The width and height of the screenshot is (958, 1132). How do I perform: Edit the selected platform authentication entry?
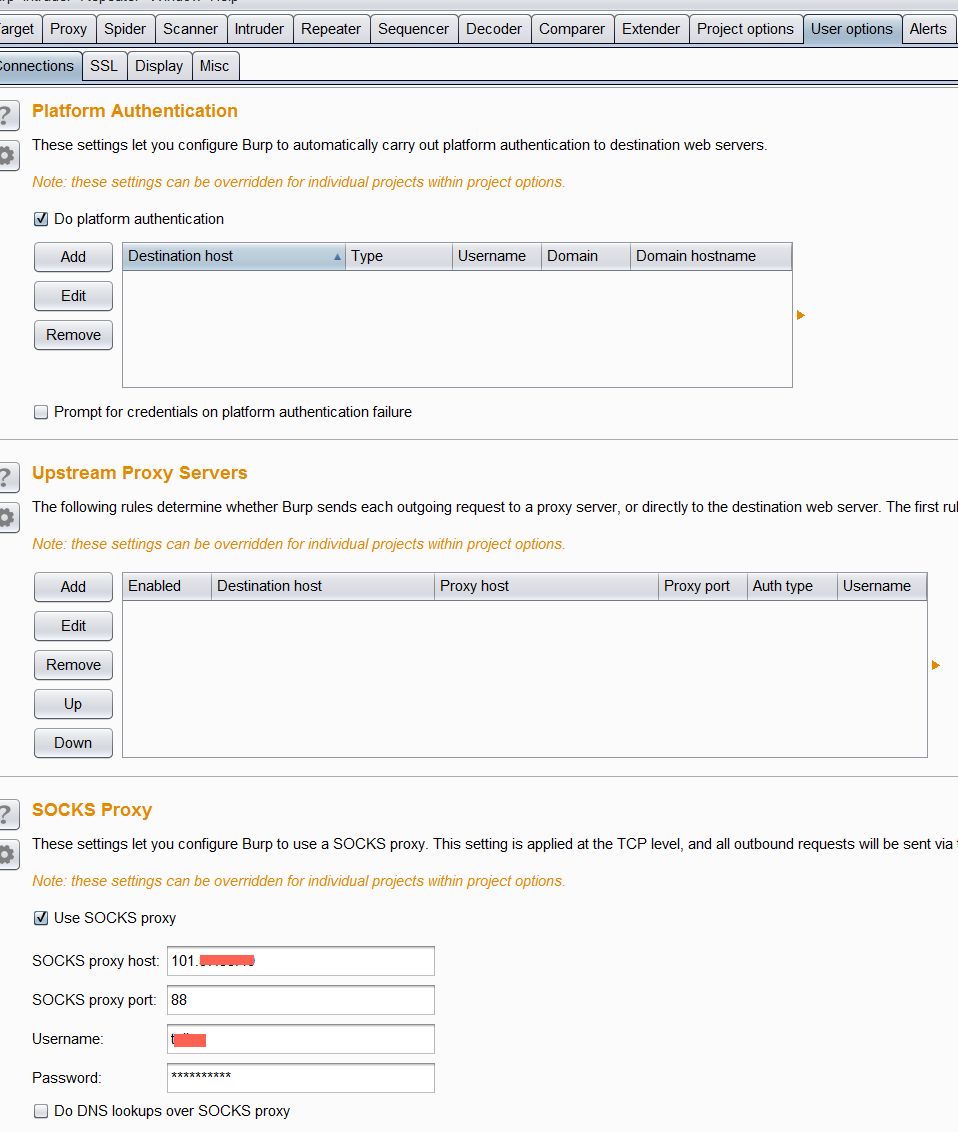click(74, 296)
